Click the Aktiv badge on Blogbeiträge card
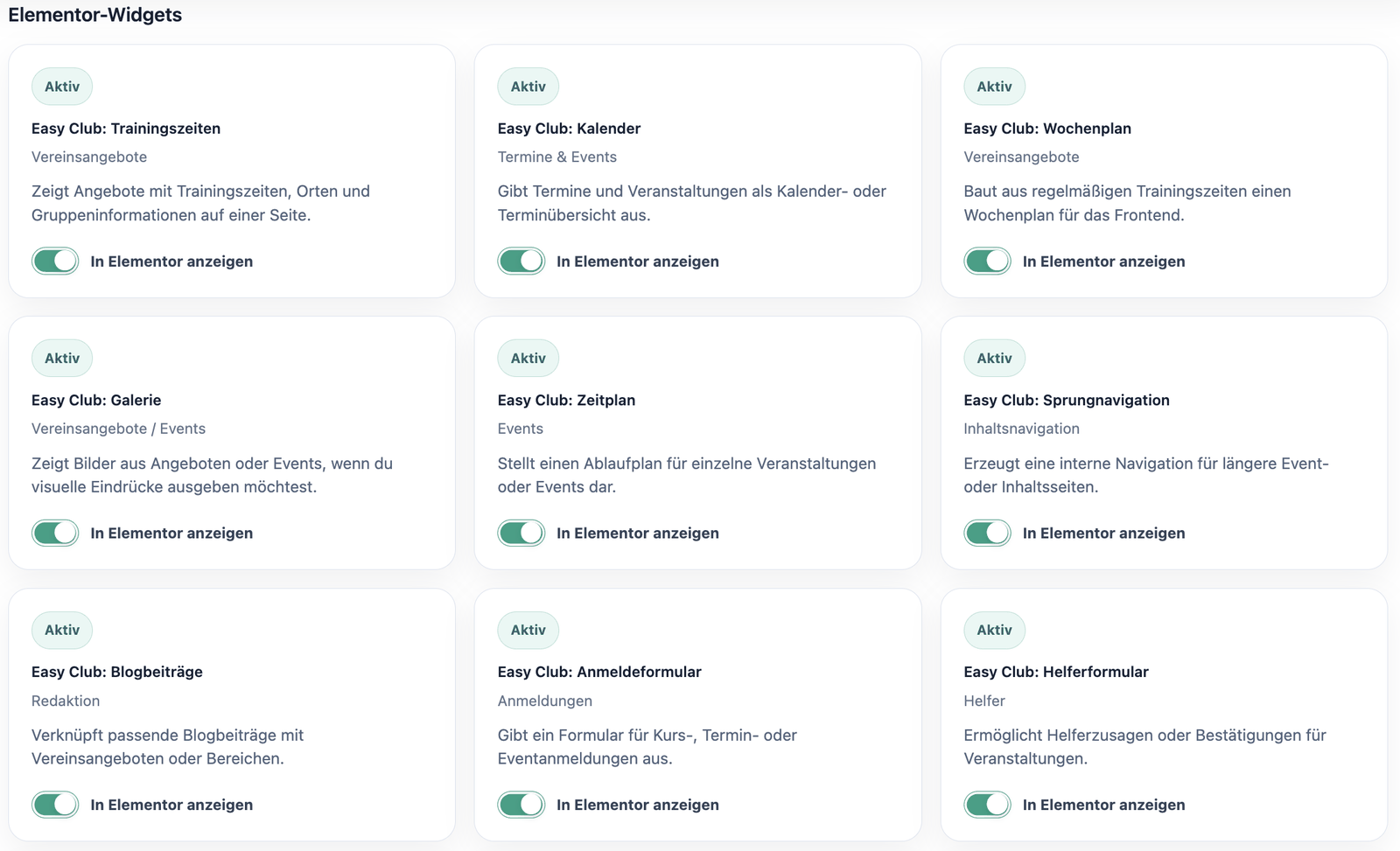The image size is (1400, 851). point(62,630)
